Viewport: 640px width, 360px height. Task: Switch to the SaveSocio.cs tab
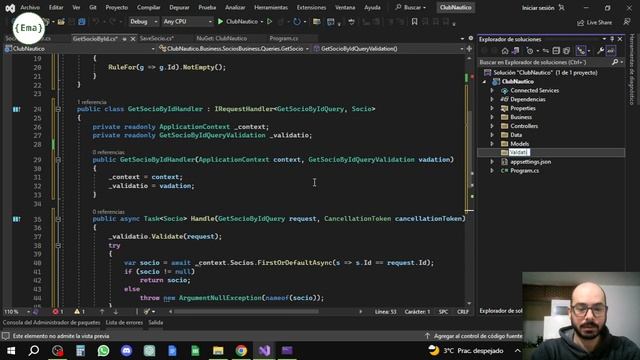coord(157,38)
